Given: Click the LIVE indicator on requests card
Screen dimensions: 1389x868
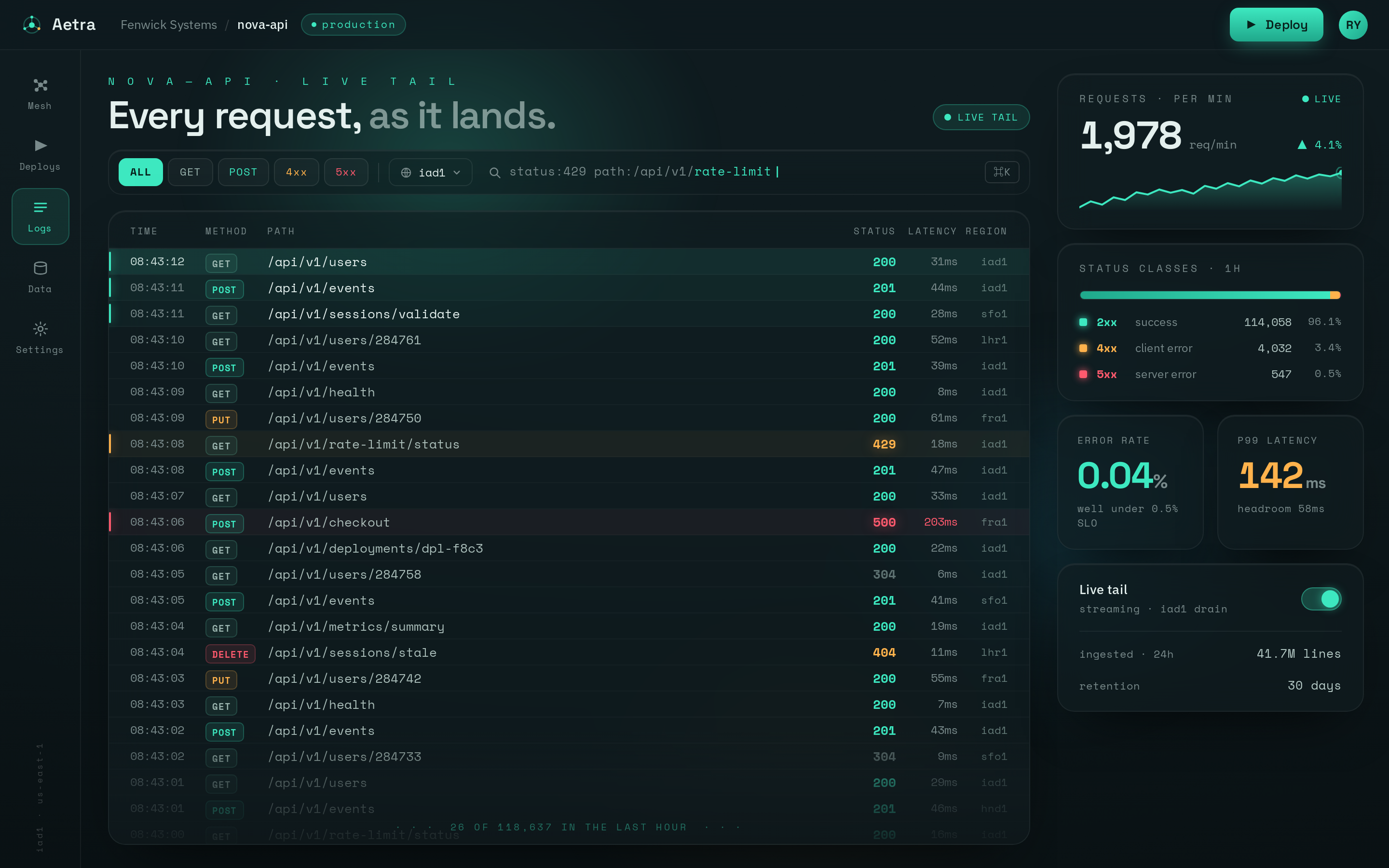Looking at the screenshot, I should tap(1321, 99).
